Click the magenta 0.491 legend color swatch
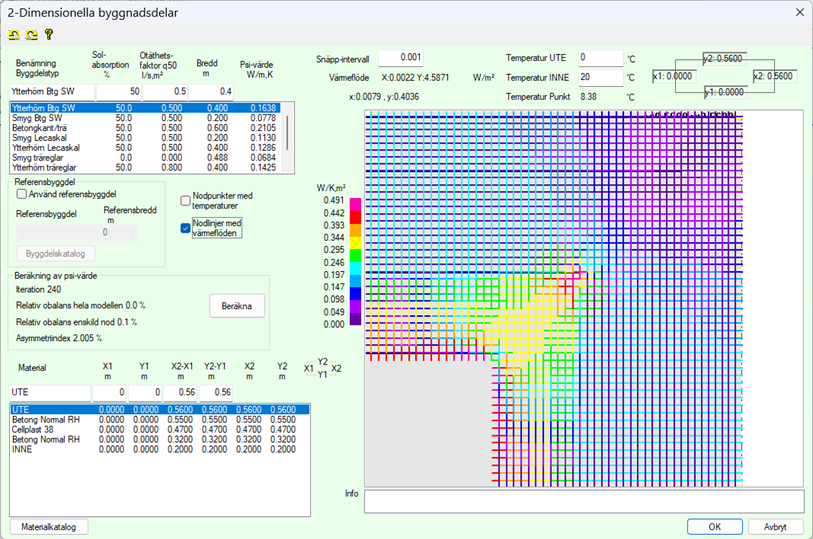 pyautogui.click(x=354, y=203)
